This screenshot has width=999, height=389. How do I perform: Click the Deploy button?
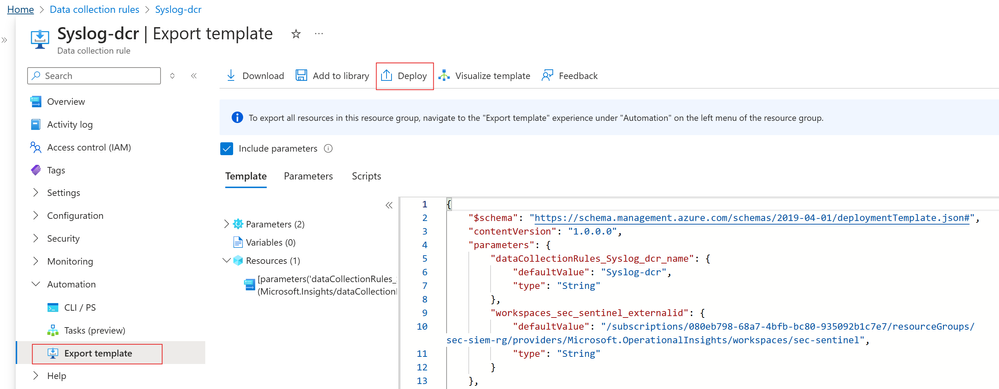(x=405, y=76)
